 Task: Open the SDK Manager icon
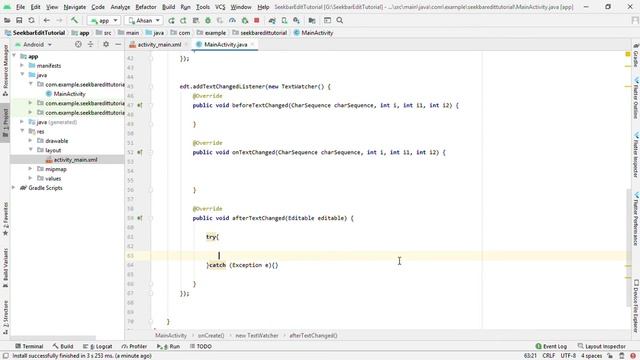point(296,20)
